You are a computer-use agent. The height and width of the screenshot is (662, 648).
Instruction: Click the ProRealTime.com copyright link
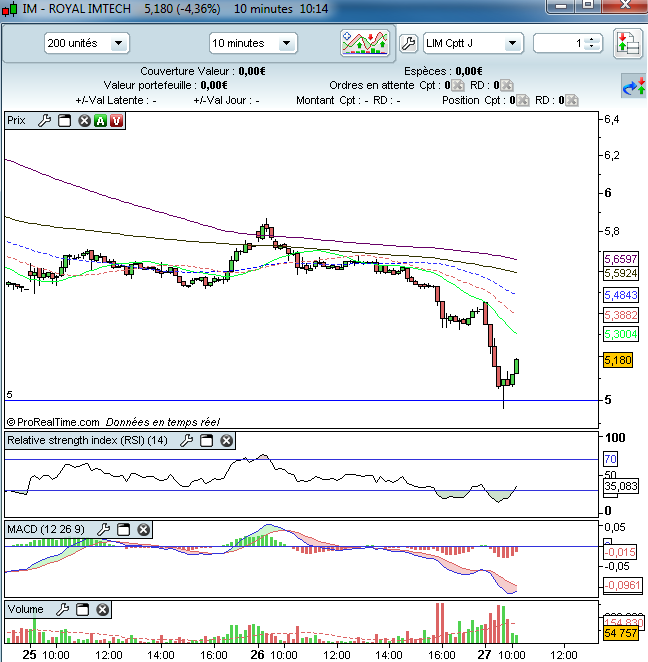point(54,422)
